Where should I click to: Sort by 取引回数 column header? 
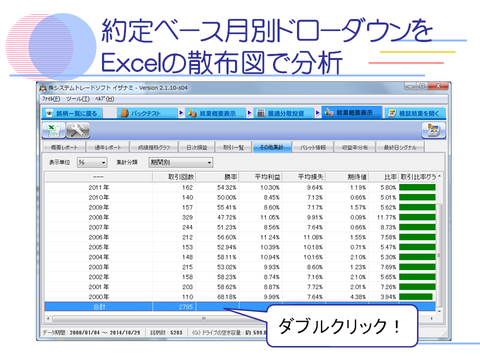pos(174,177)
